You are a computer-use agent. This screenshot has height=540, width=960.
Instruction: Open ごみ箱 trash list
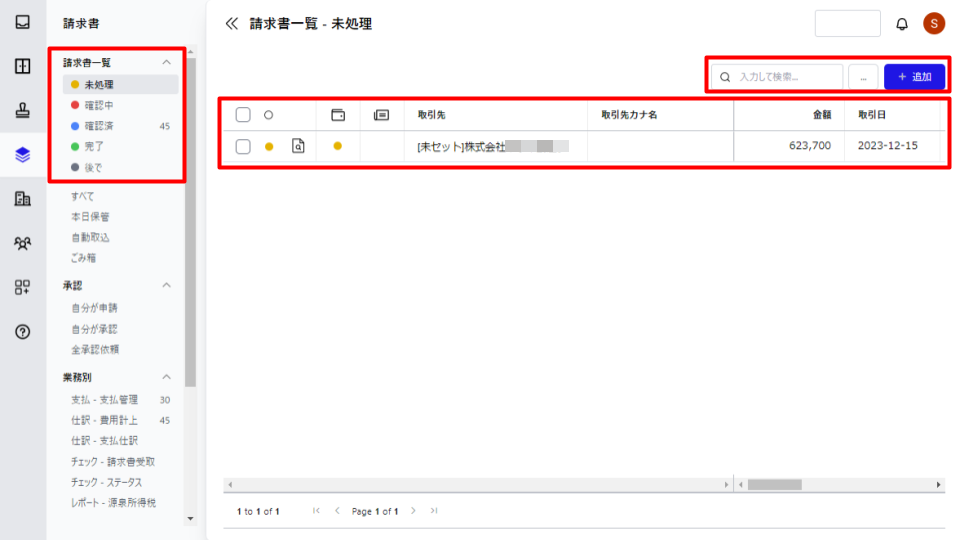point(83,258)
